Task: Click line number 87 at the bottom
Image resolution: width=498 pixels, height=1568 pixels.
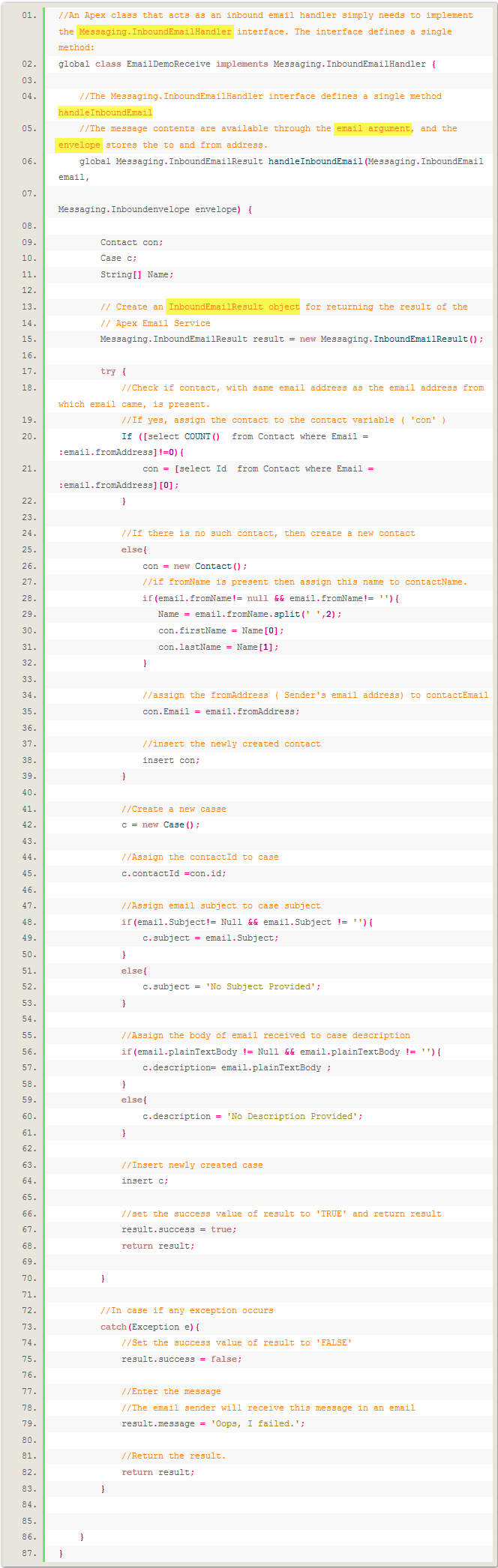Action: [29, 1553]
